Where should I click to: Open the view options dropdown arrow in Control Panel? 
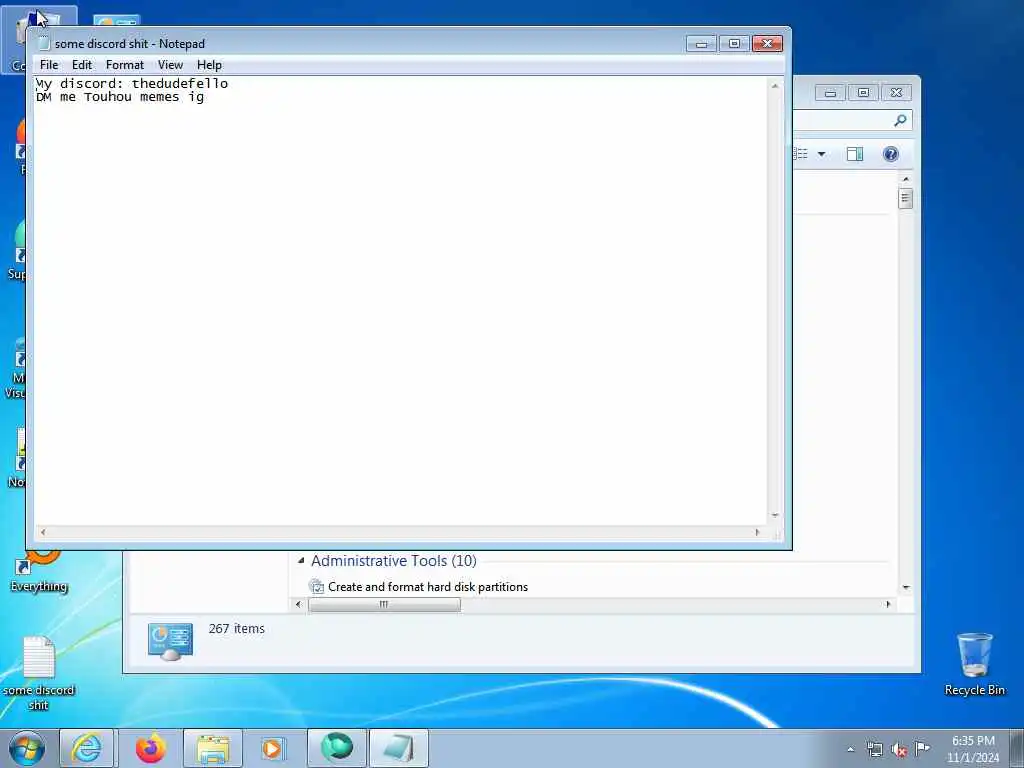(822, 154)
